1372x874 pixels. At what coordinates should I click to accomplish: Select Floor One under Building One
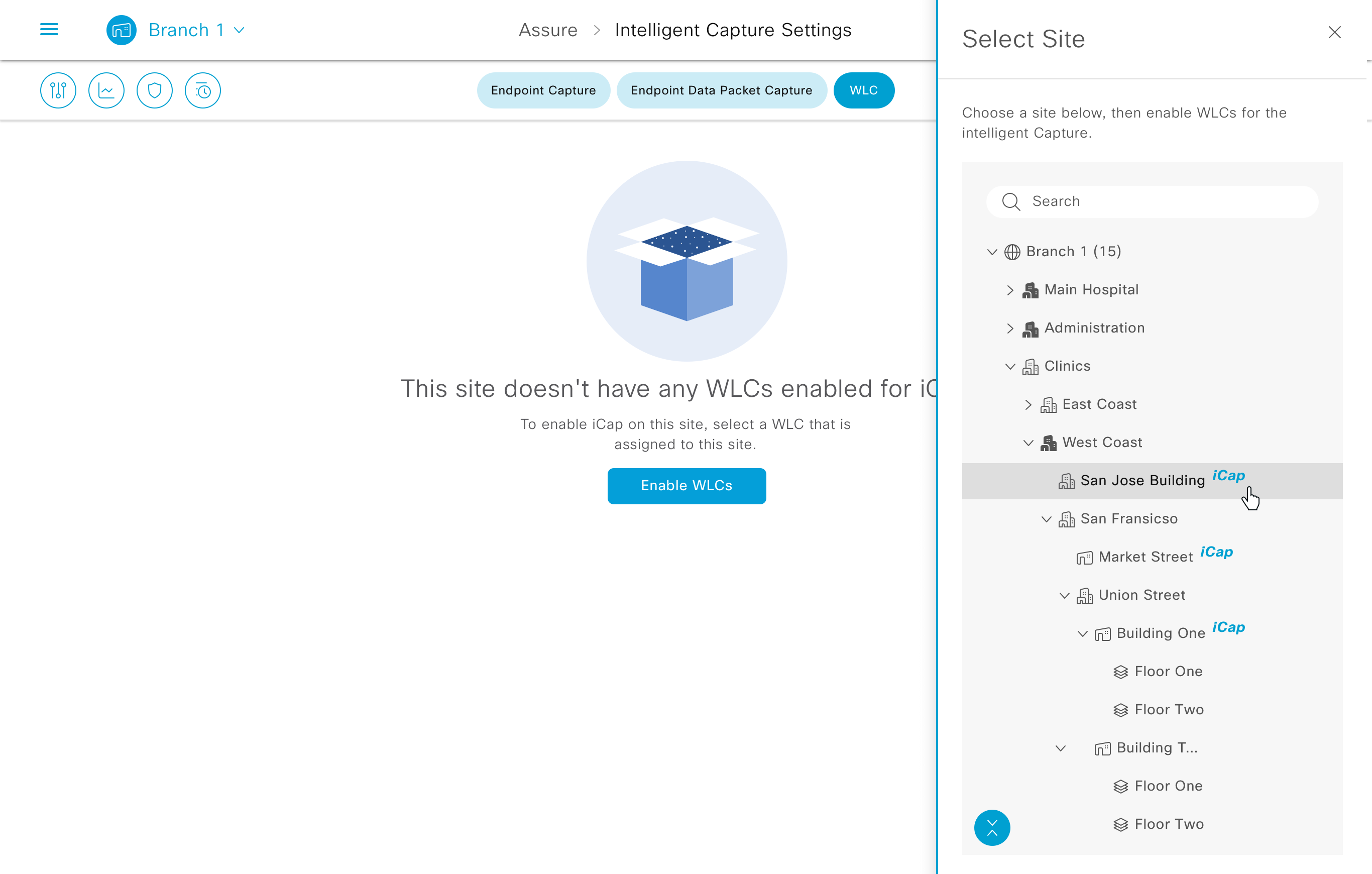(x=1168, y=671)
